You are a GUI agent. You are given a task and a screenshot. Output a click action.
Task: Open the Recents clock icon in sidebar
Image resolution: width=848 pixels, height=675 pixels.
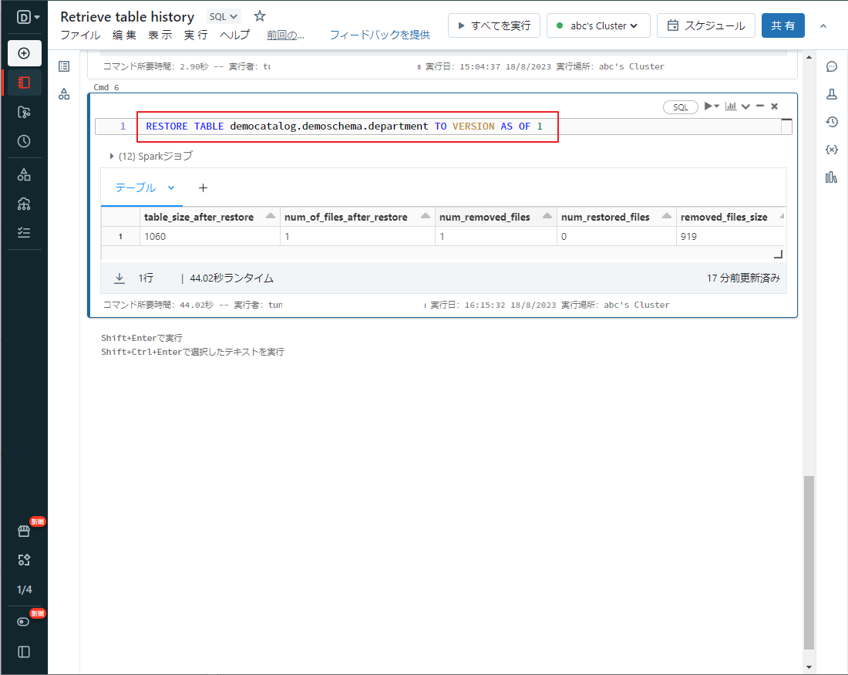[24, 141]
